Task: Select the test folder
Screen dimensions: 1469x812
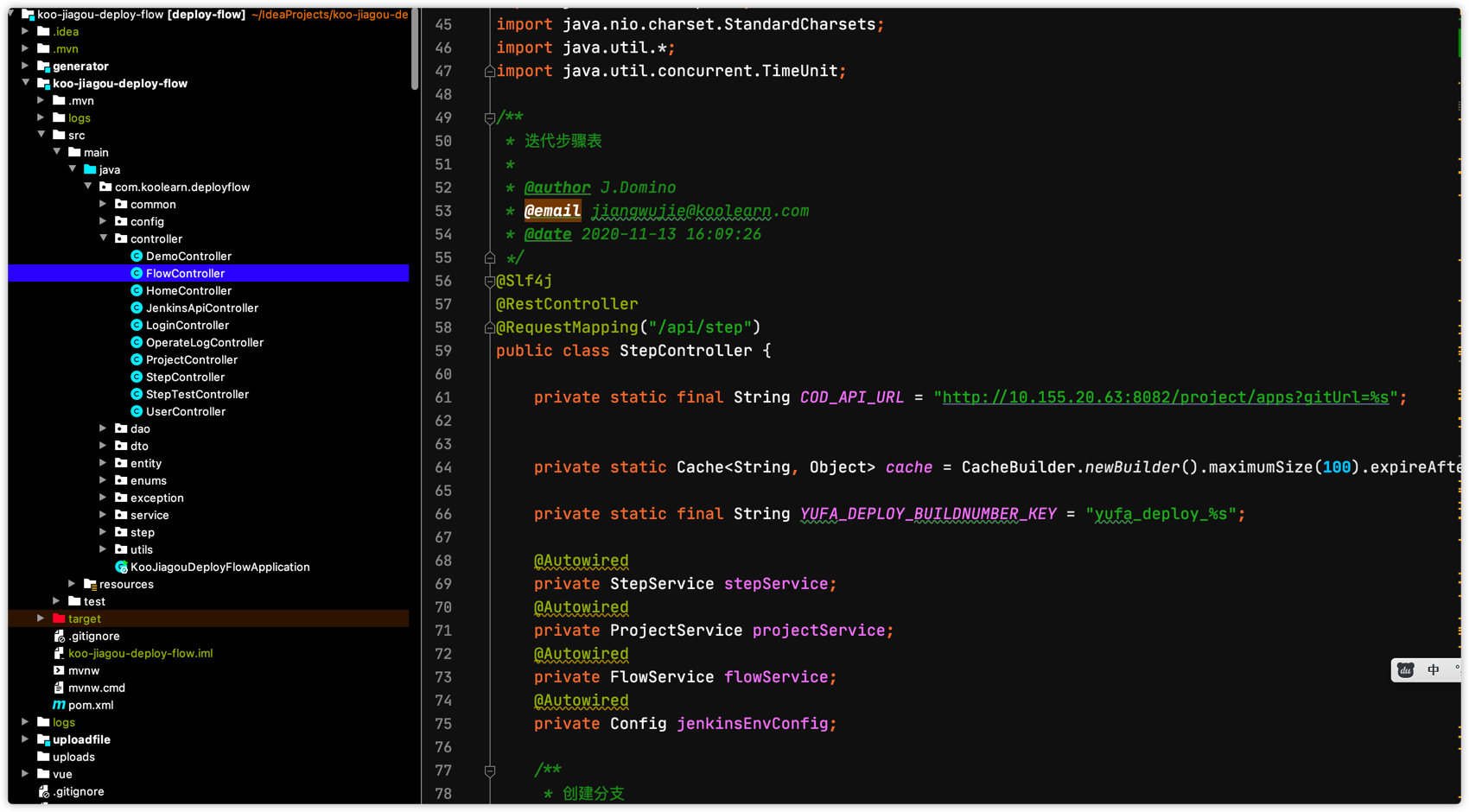Action: point(94,601)
